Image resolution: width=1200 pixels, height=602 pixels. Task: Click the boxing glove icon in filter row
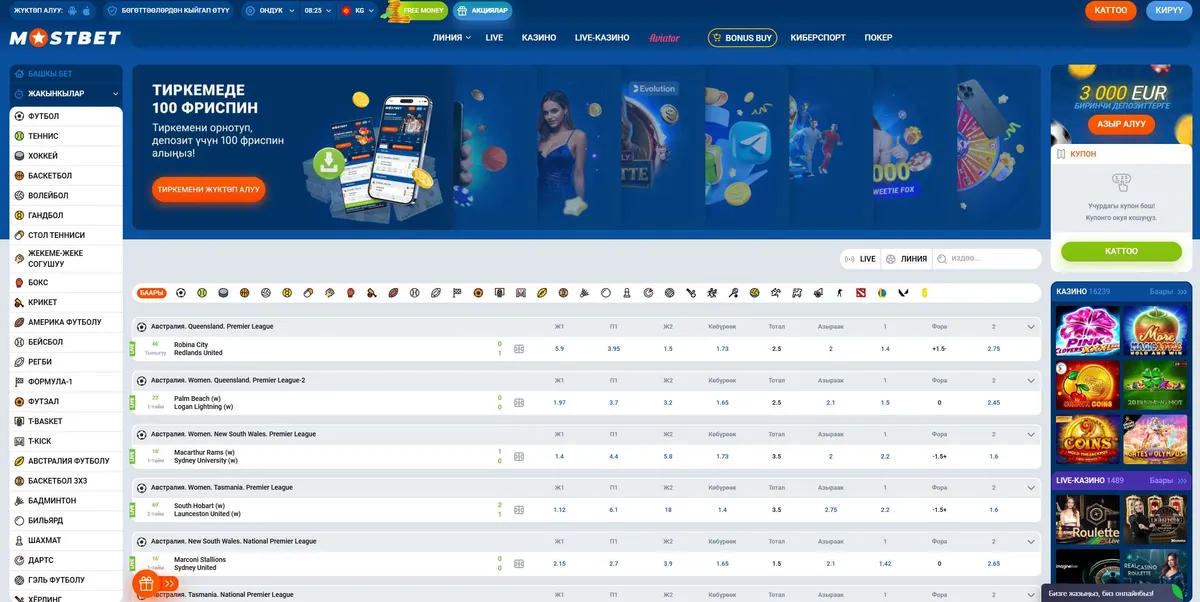pos(350,293)
